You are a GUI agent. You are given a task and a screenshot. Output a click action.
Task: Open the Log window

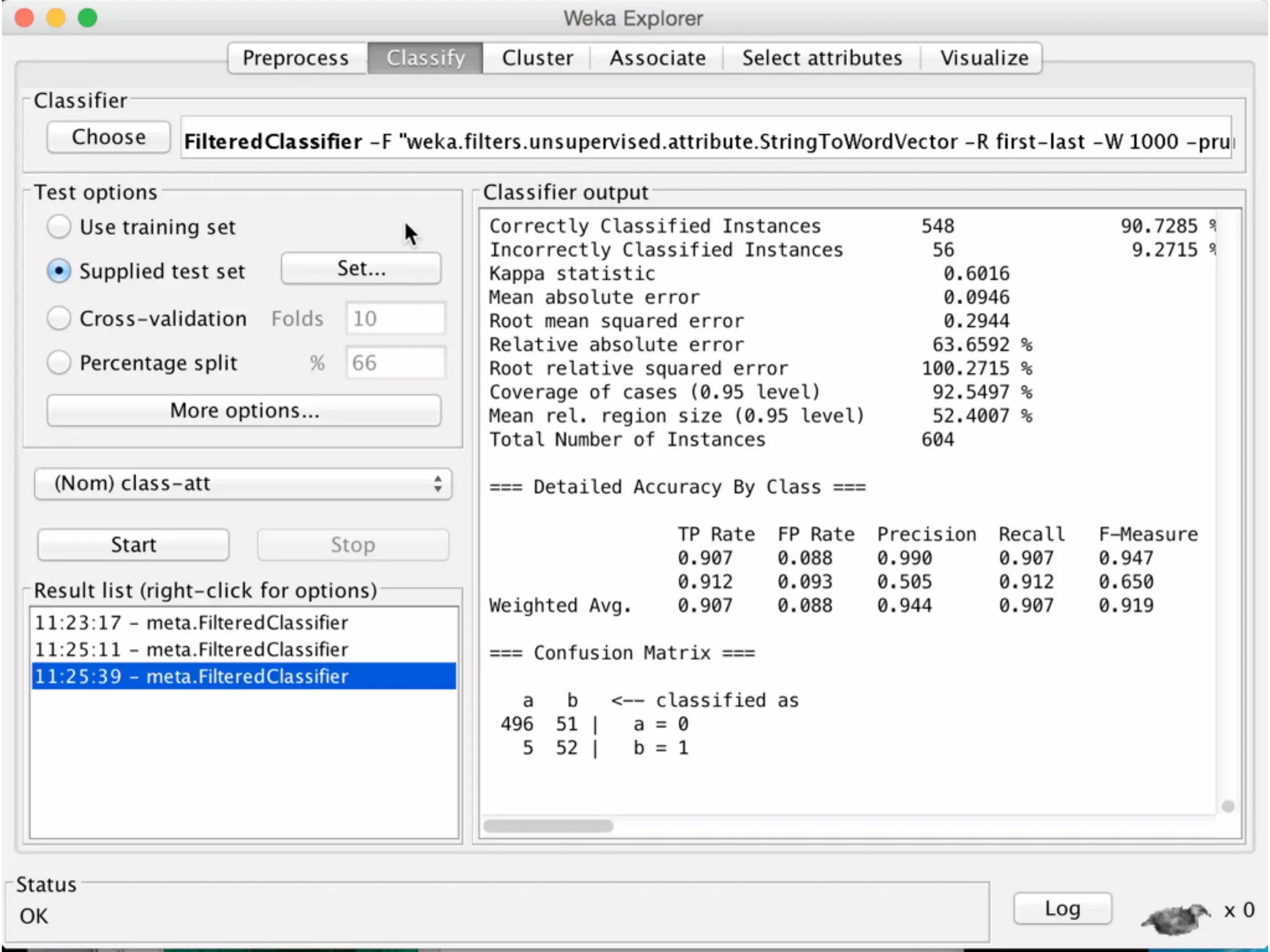click(1062, 909)
